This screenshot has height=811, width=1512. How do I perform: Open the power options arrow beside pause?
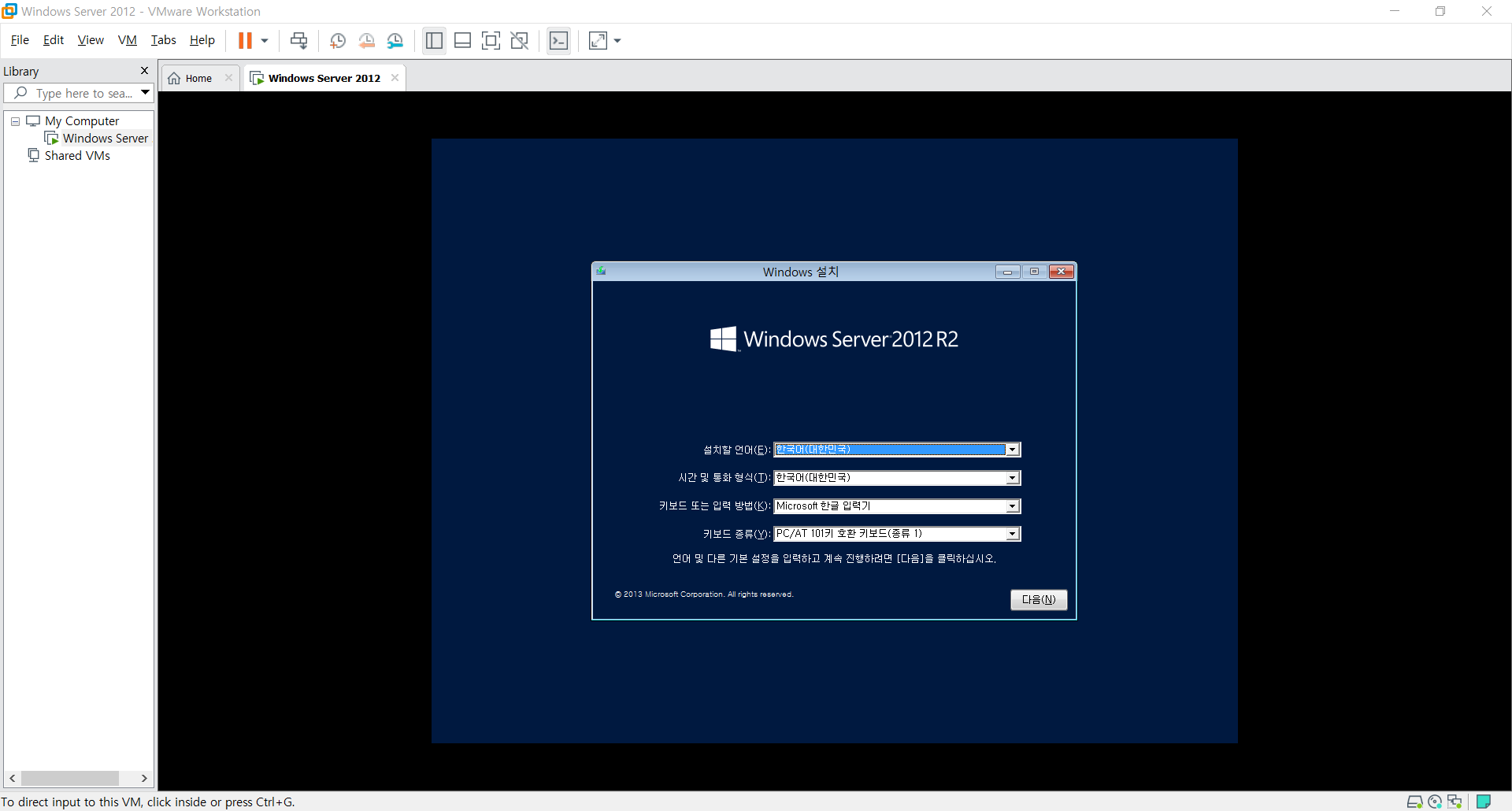(x=265, y=41)
